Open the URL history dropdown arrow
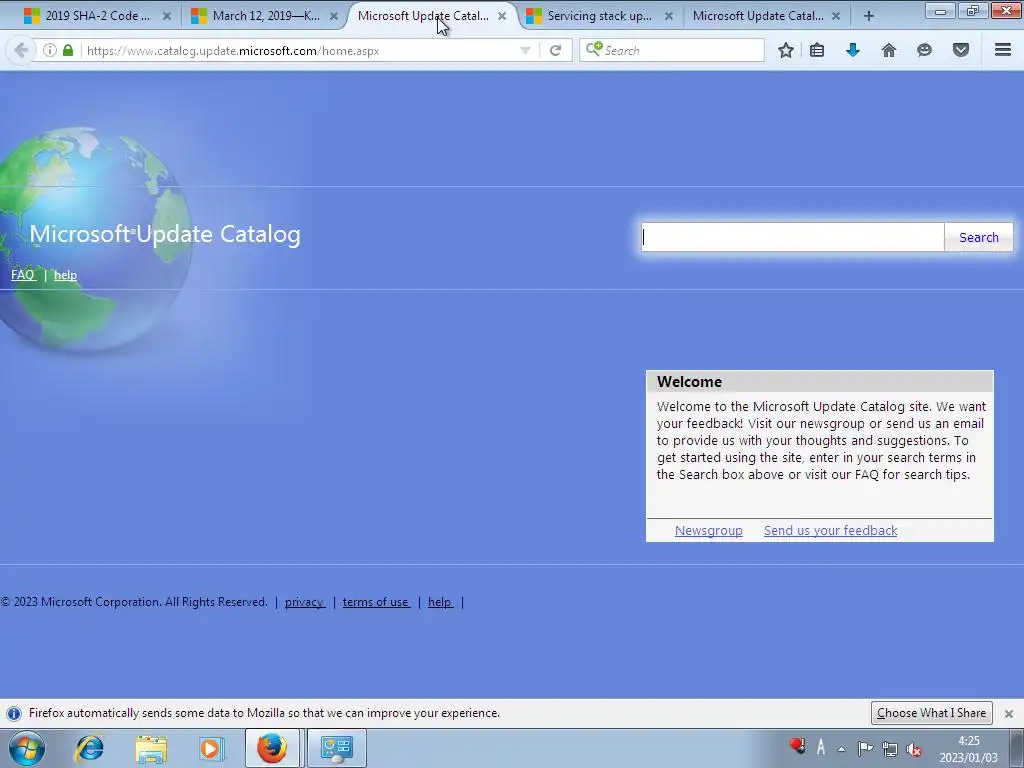The width and height of the screenshot is (1024, 768). click(525, 50)
